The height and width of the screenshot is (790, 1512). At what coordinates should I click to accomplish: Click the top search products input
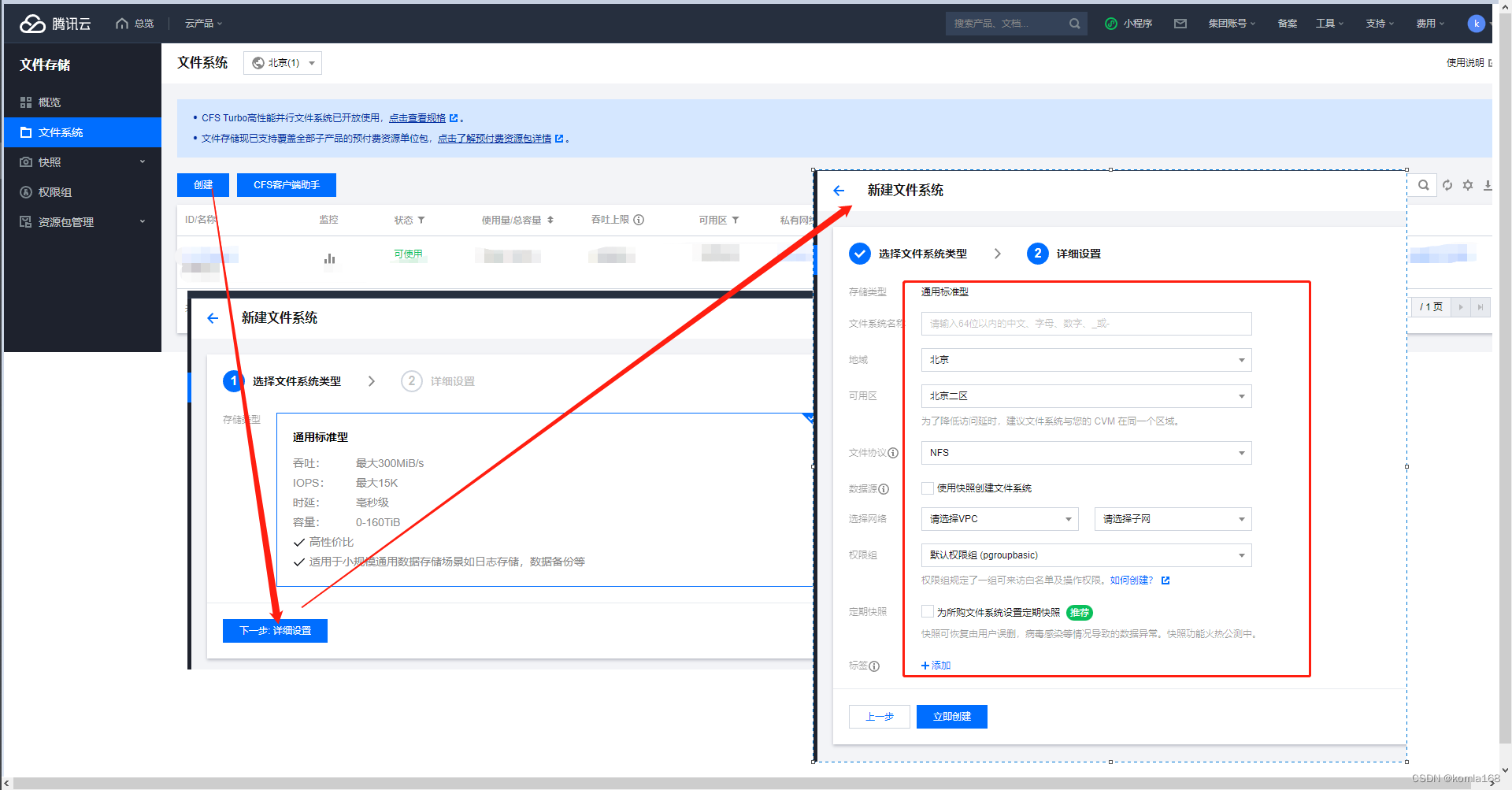click(x=1008, y=24)
